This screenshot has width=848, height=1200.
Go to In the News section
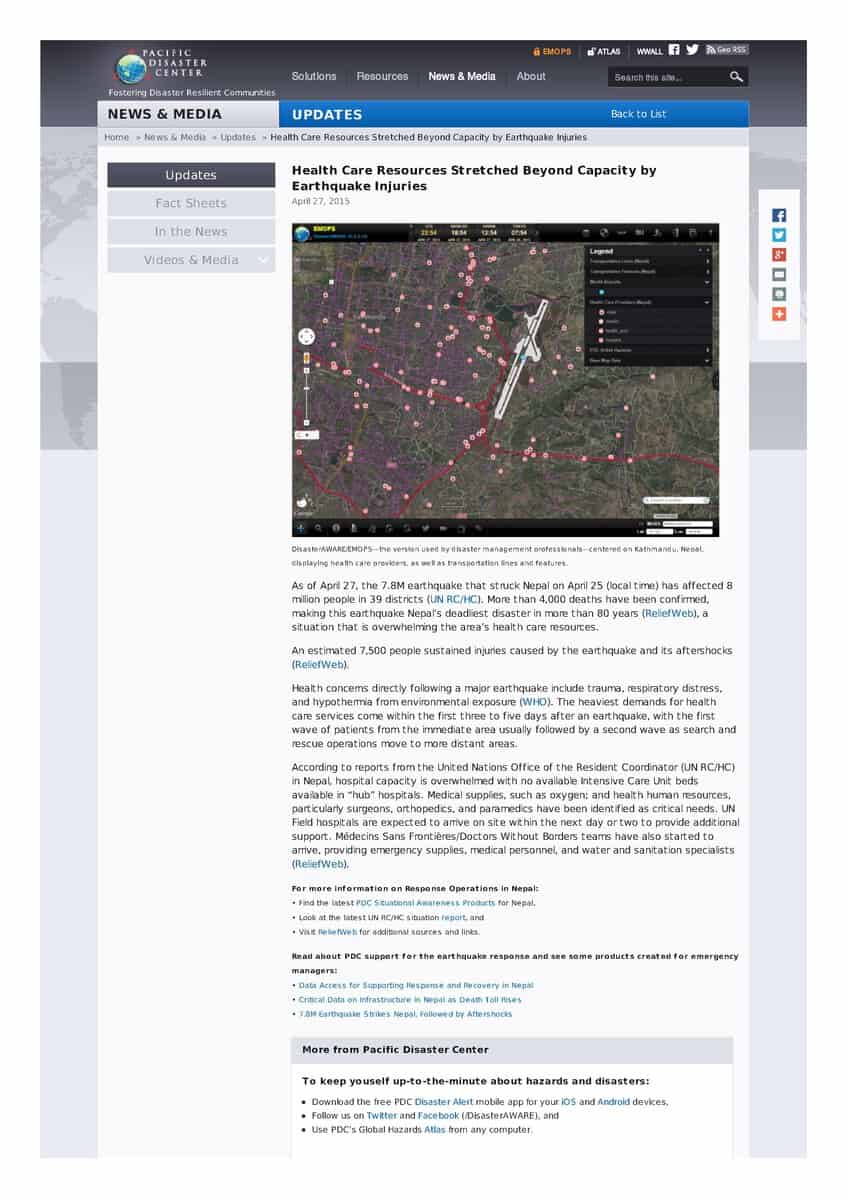[191, 232]
